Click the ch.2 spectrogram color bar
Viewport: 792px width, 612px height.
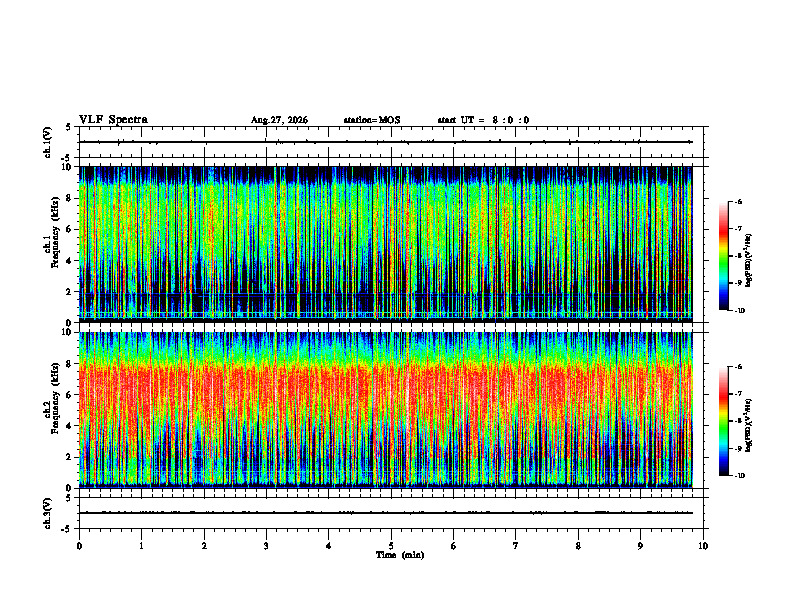pos(723,421)
